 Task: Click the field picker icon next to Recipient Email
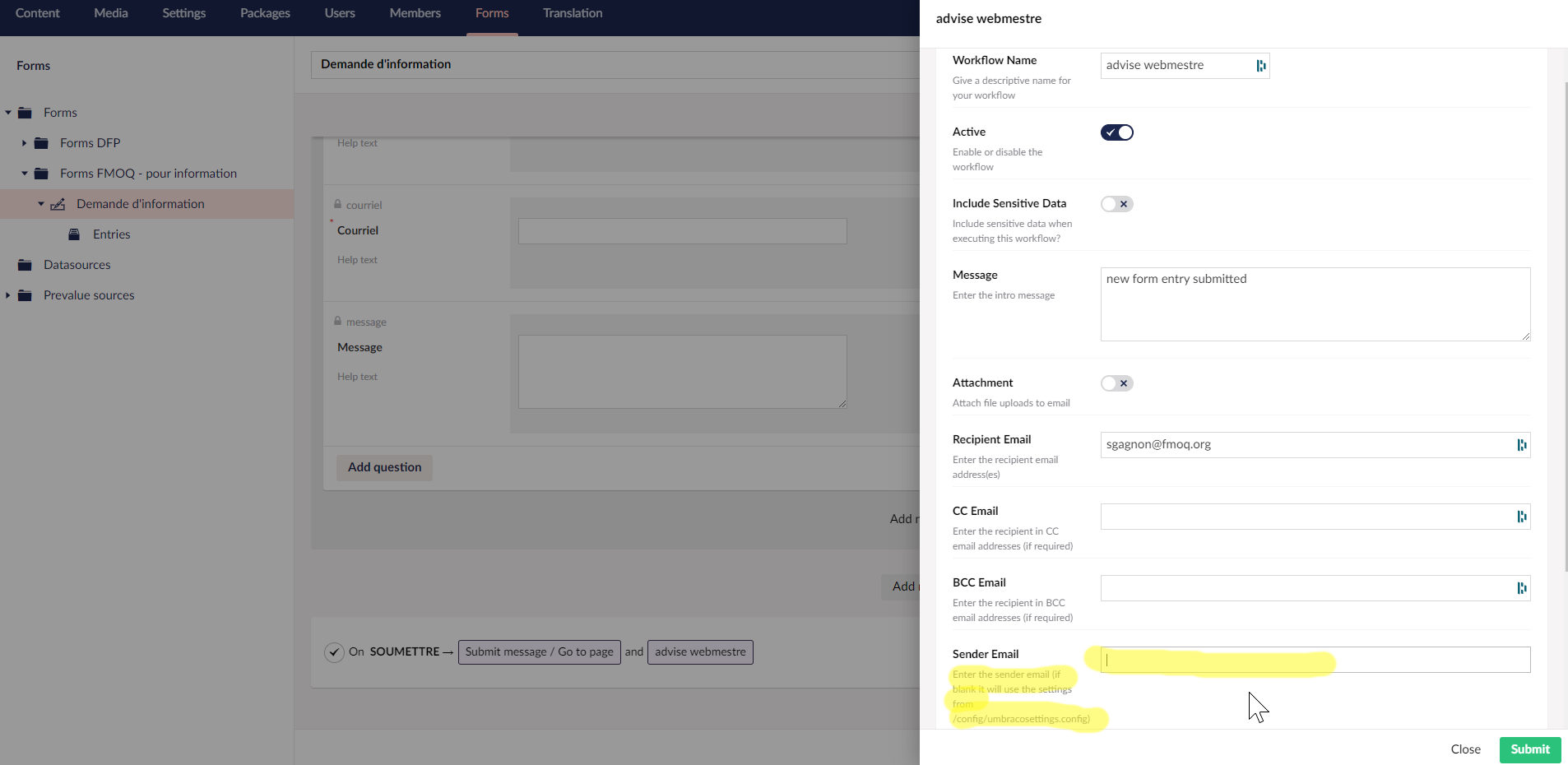1523,444
